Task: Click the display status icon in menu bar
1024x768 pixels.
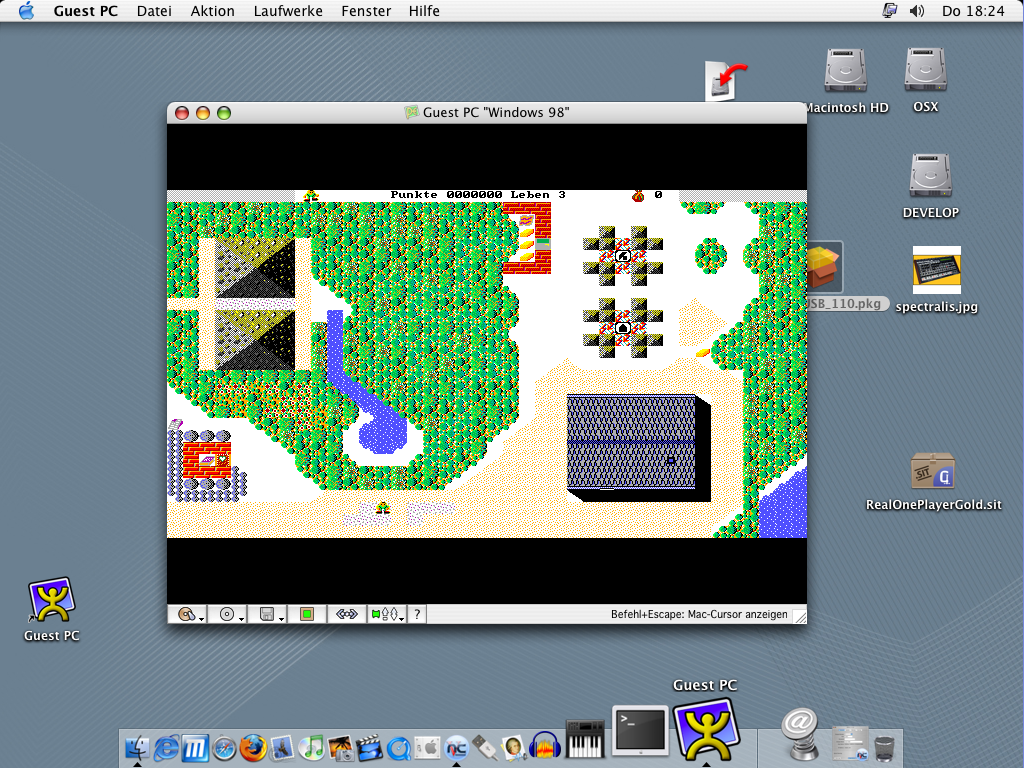Action: tap(889, 11)
